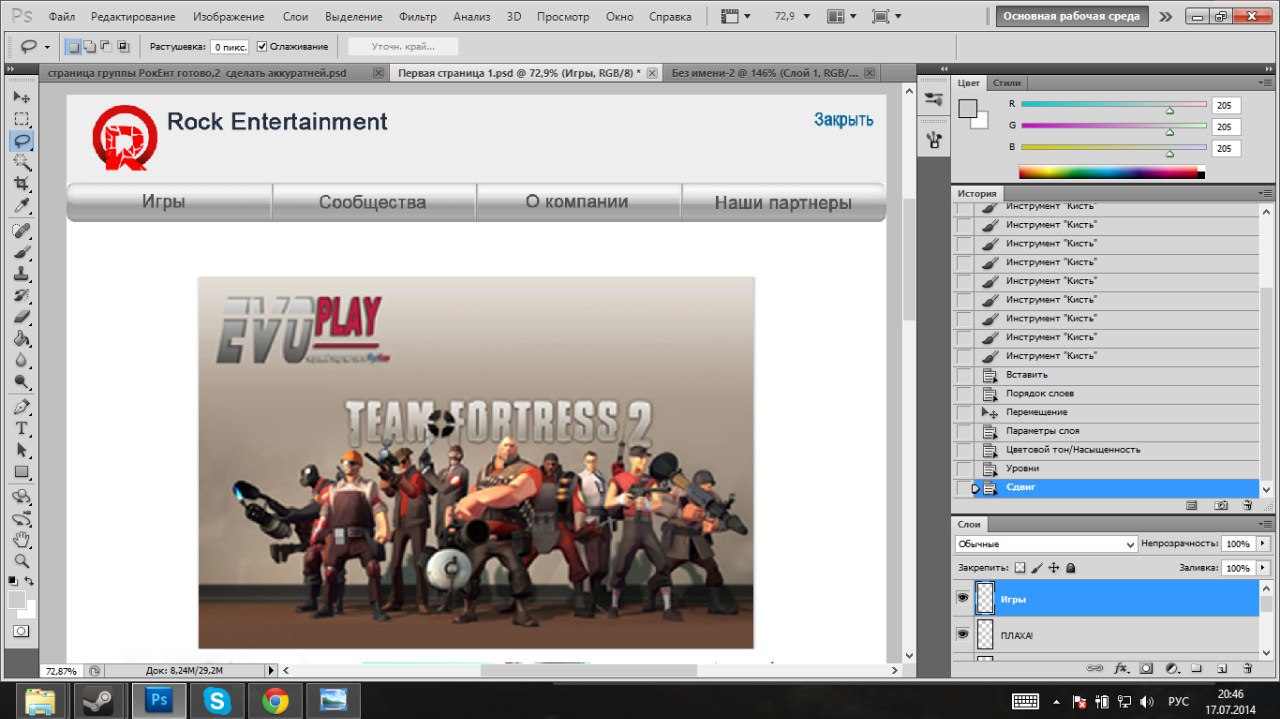Select the Rectangular Marquee tool
The width and height of the screenshot is (1280, 719).
tap(21, 118)
